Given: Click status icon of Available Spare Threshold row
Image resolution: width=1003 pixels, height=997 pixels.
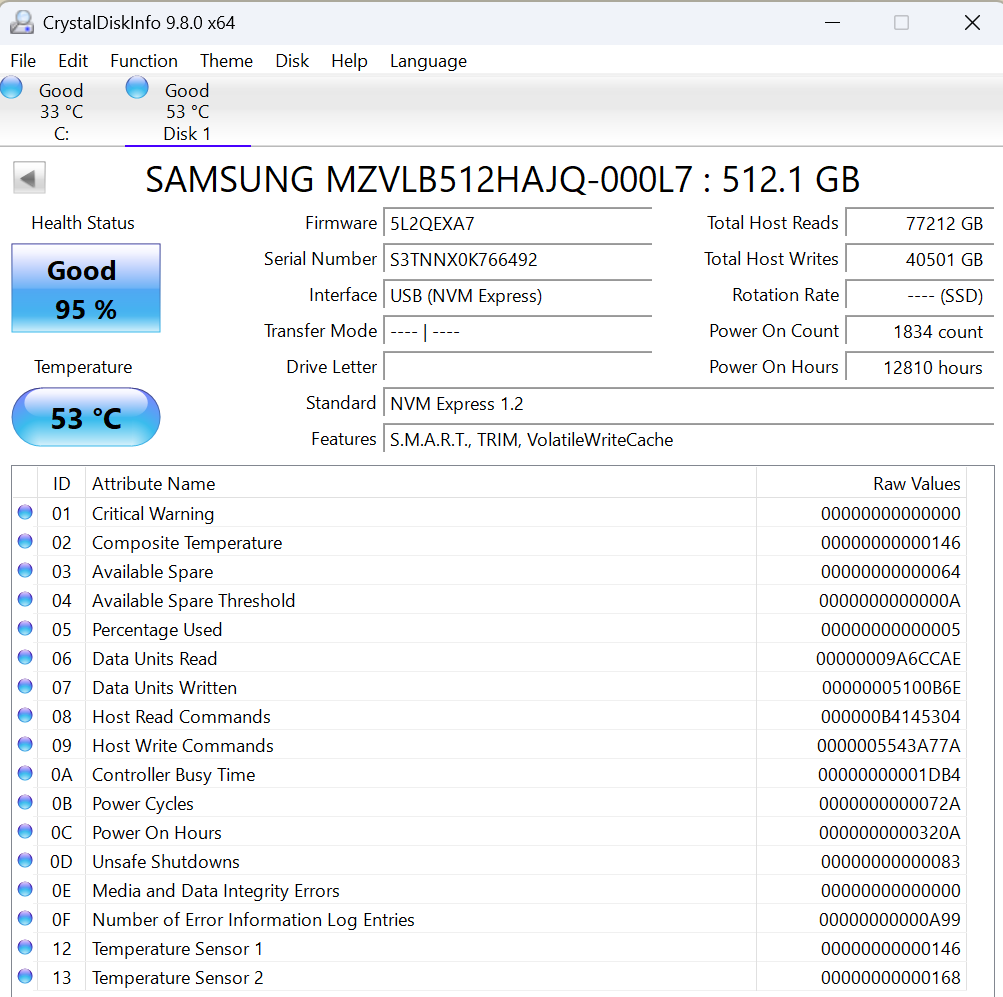Looking at the screenshot, I should pos(25,599).
